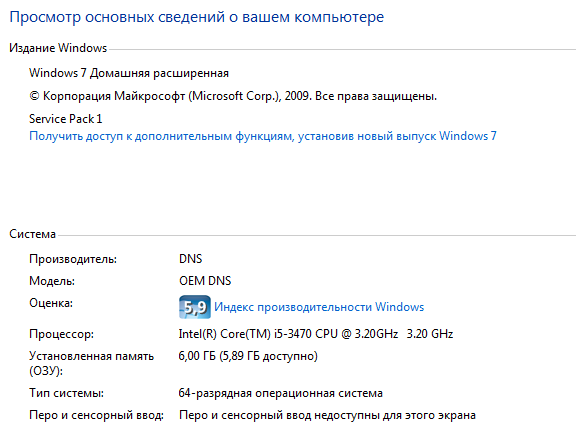576x439 pixels.
Task: Open the link to get a new Windows 7 edition
Action: coord(263,136)
